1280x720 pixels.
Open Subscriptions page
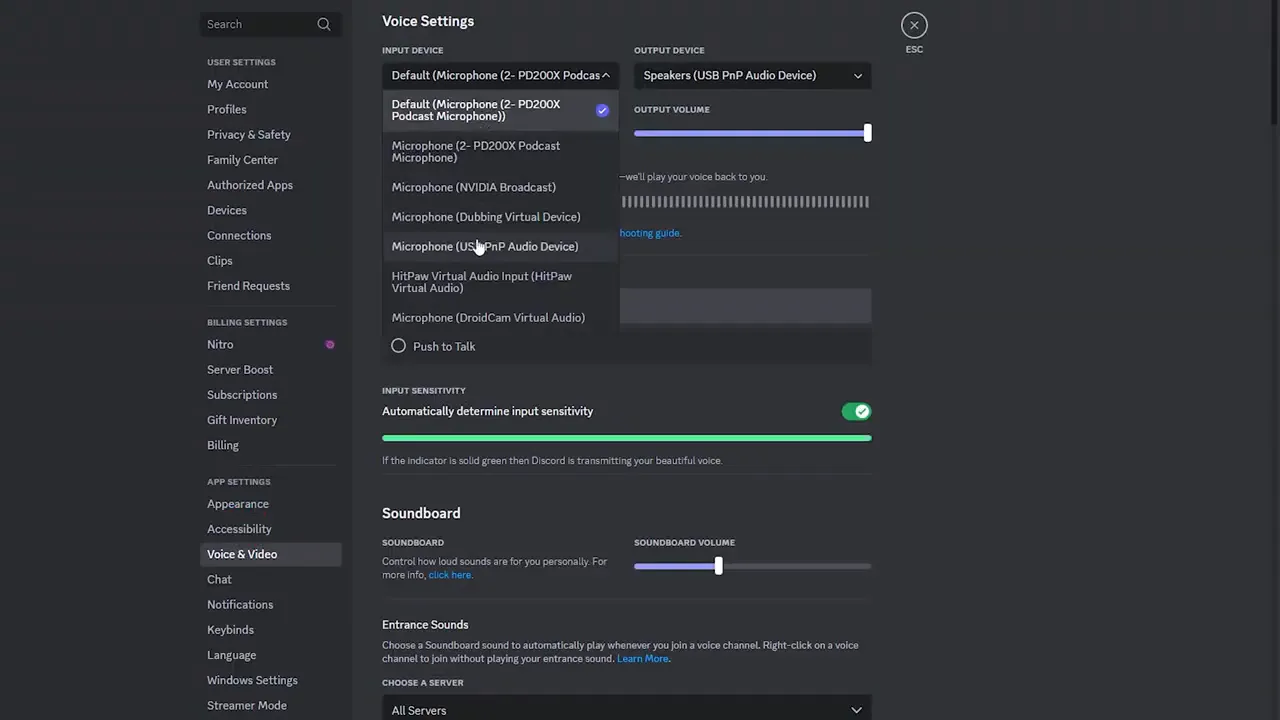(x=270, y=395)
